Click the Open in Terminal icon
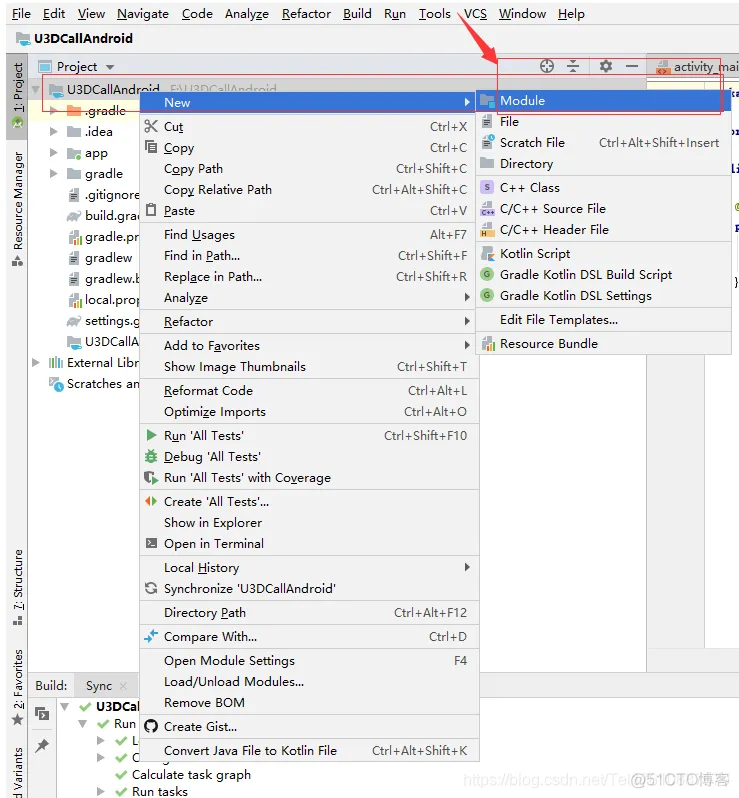 [x=151, y=543]
